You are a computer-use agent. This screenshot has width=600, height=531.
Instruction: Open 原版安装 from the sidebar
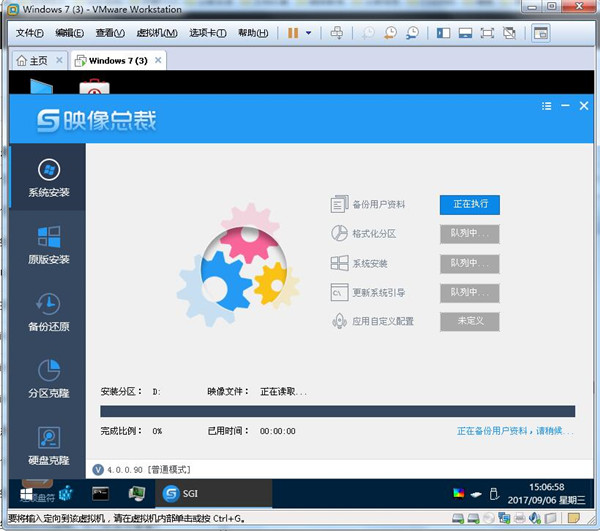(x=48, y=245)
